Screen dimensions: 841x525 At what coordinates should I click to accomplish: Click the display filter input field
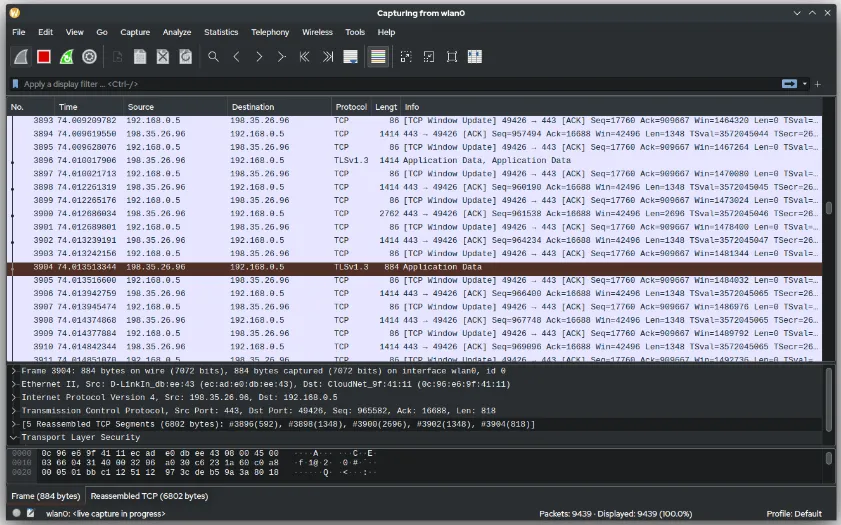pyautogui.click(x=400, y=84)
